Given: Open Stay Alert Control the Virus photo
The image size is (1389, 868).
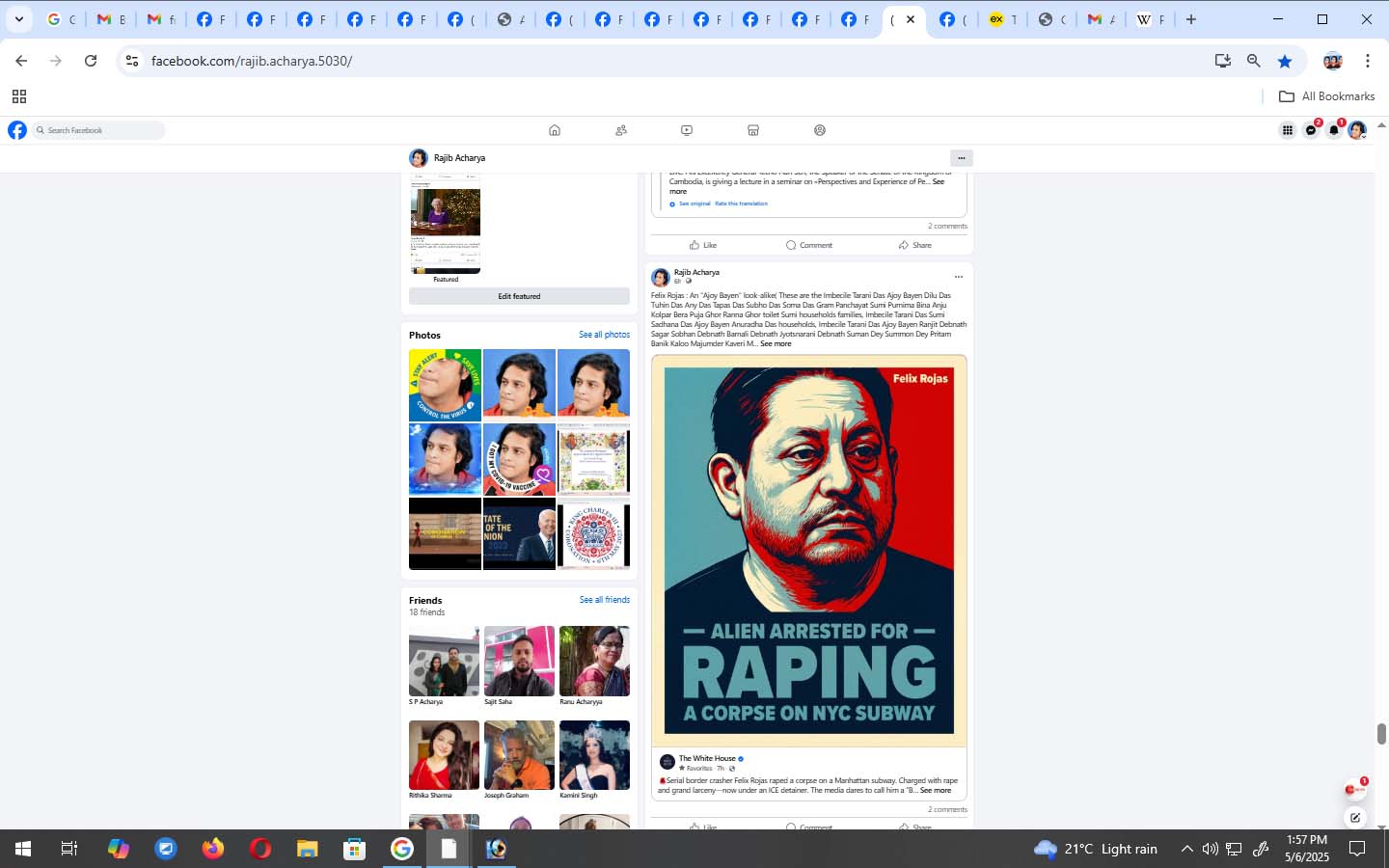Looking at the screenshot, I should pos(445,385).
